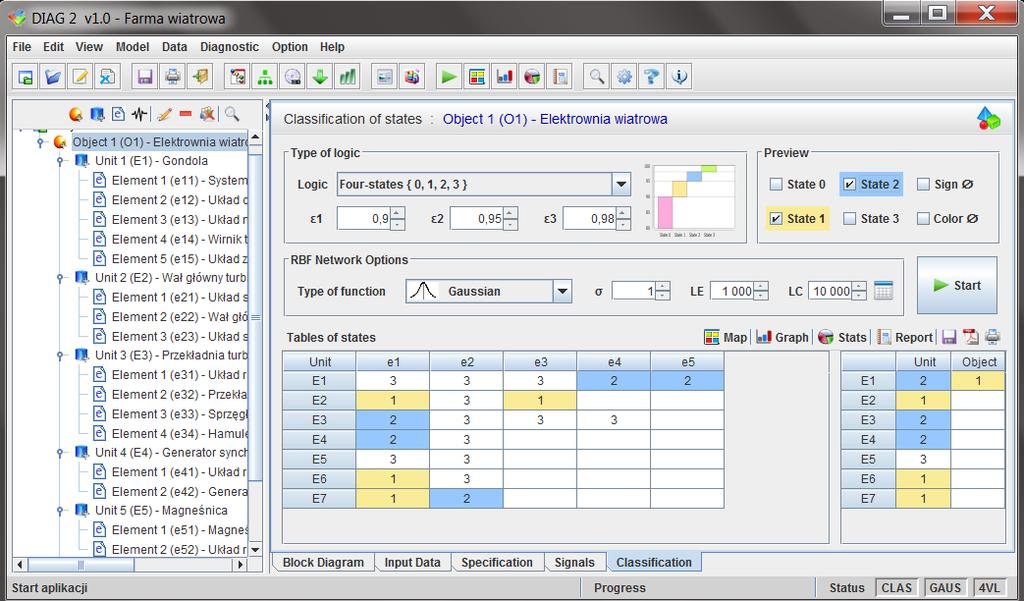The width and height of the screenshot is (1024, 601).
Task: Collapse the Unit 3 (E3) tree node
Action: [59, 355]
